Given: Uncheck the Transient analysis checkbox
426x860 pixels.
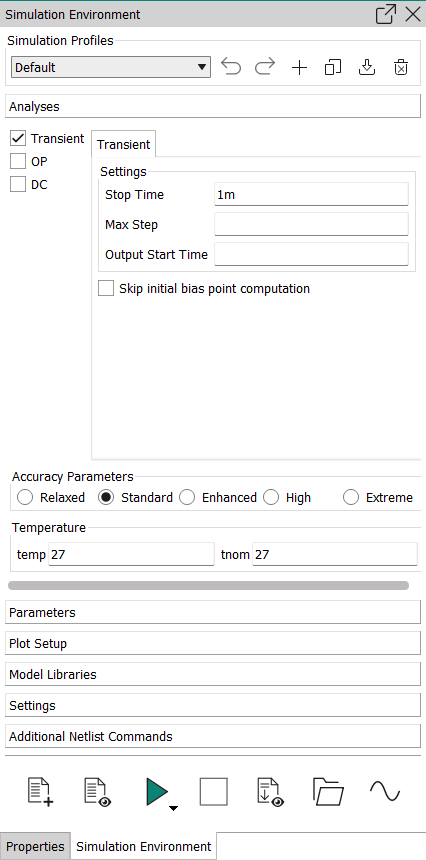Looking at the screenshot, I should (18, 138).
